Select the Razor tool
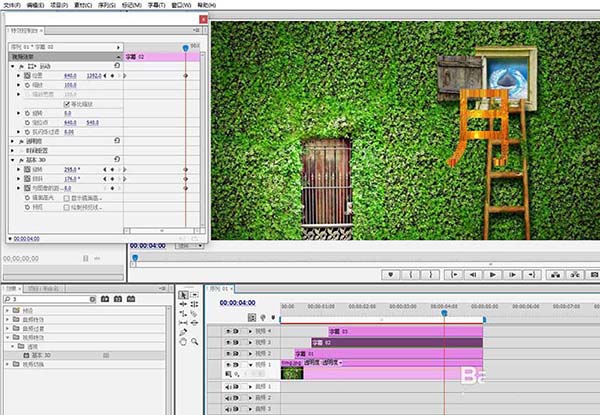This screenshot has width=600, height=415. pyautogui.click(x=194, y=314)
